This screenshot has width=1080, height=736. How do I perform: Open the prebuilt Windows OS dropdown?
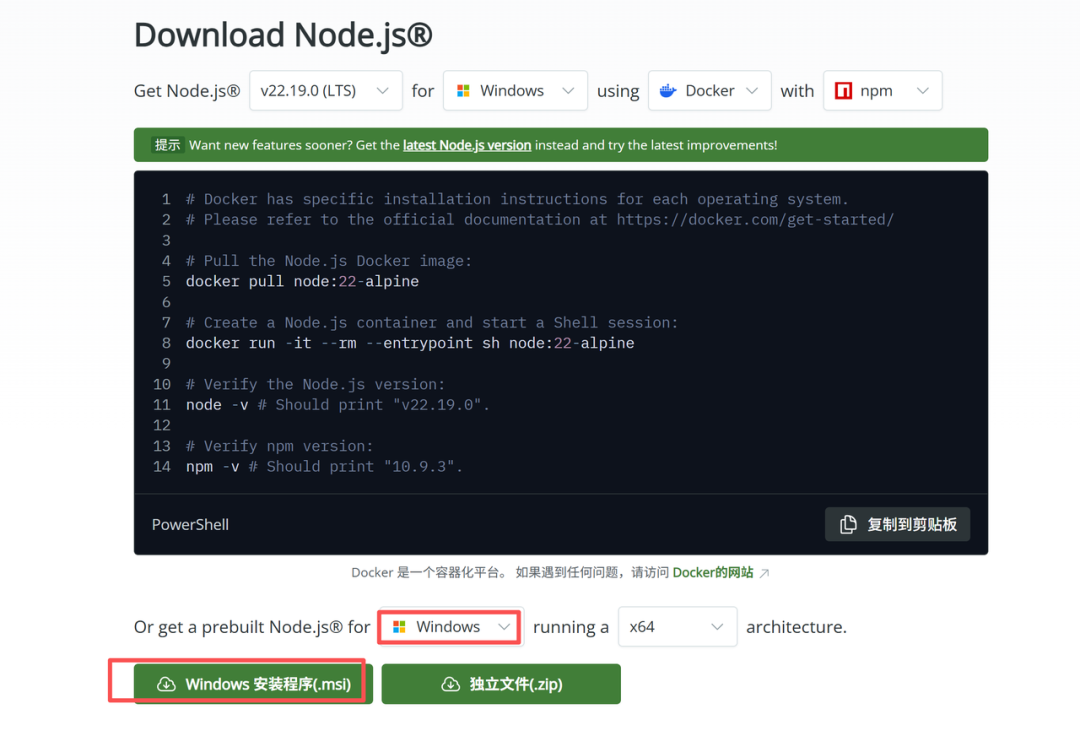click(x=450, y=627)
